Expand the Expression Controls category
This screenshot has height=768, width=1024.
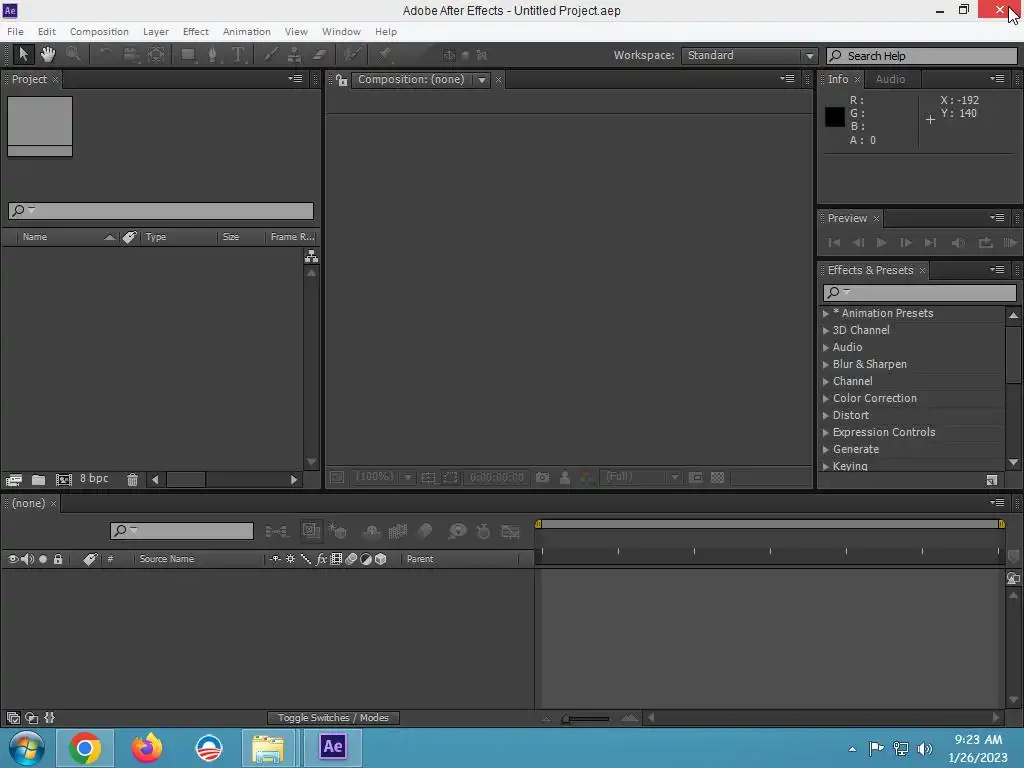click(x=825, y=432)
